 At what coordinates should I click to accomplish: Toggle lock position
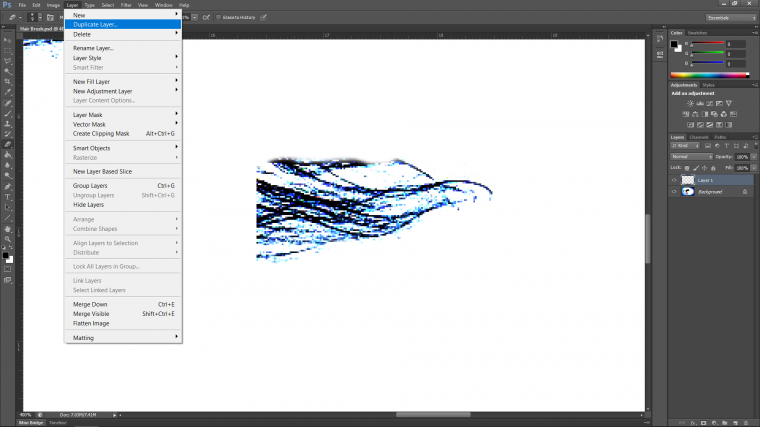tap(705, 168)
